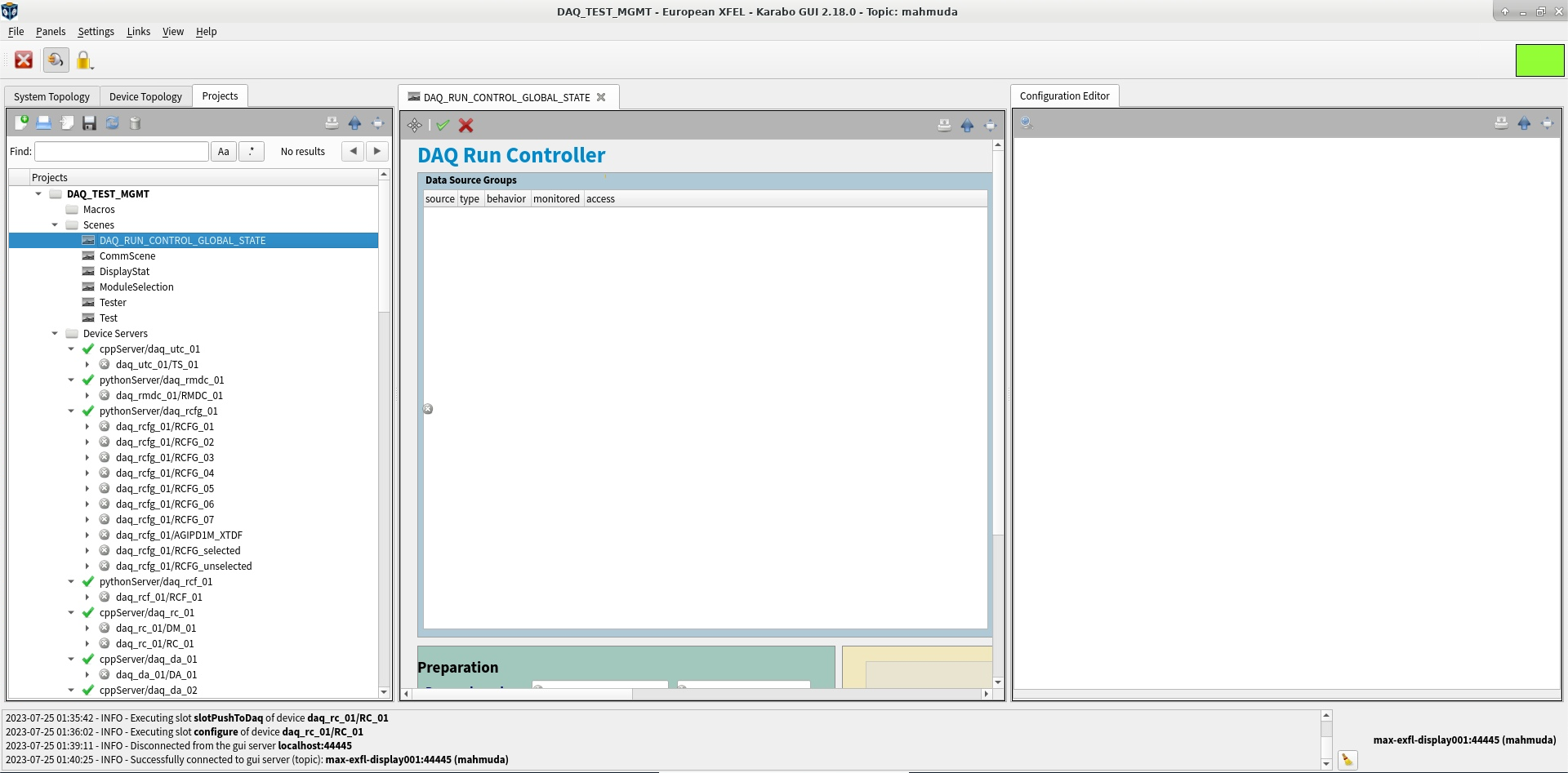Click the search icon in Configuration Editor
Viewport: 1568px width, 773px height.
coord(1027,122)
